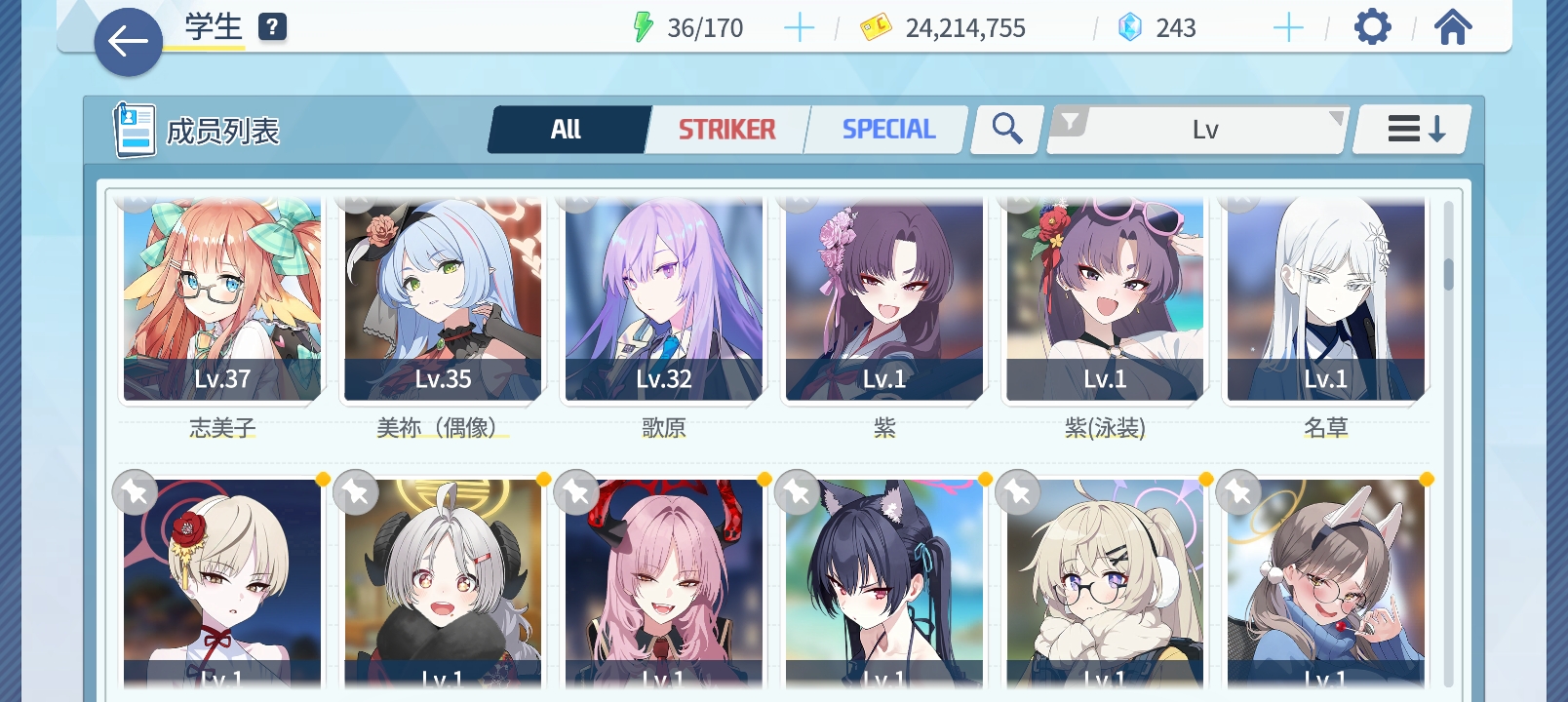Image resolution: width=1568 pixels, height=702 pixels.
Task: Open the question mark help icon
Action: 272,27
